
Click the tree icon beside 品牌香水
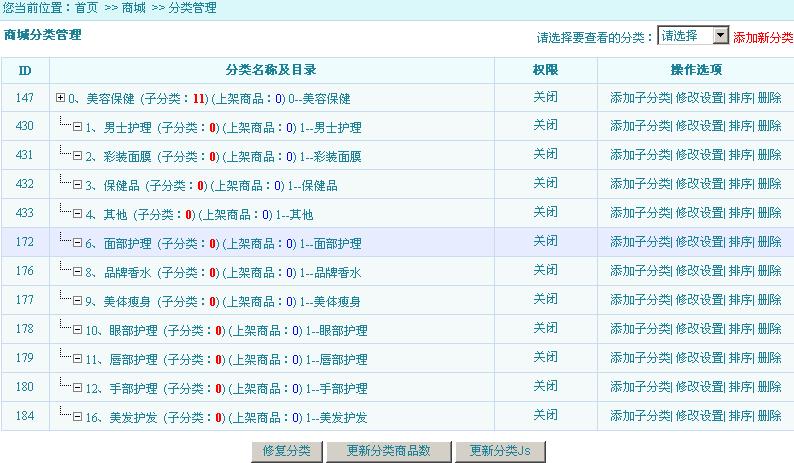point(78,272)
